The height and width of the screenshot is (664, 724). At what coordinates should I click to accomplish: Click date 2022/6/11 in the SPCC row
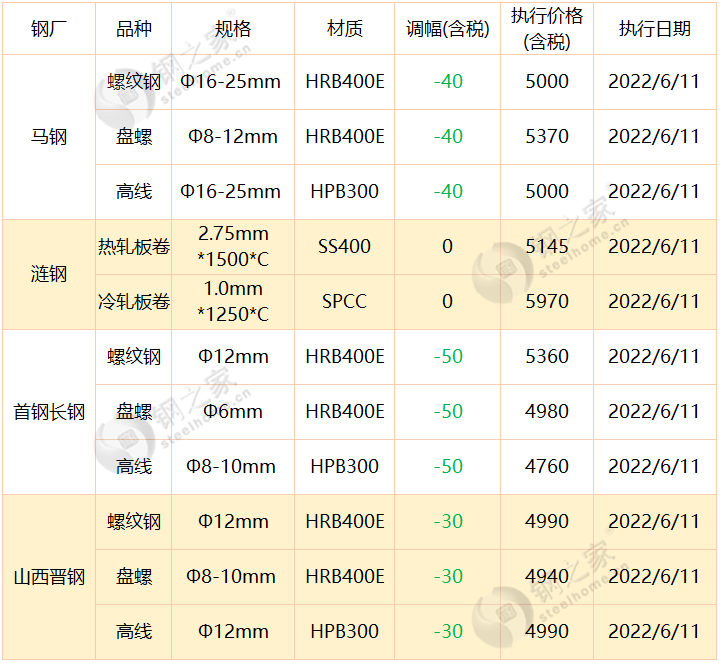click(x=655, y=302)
